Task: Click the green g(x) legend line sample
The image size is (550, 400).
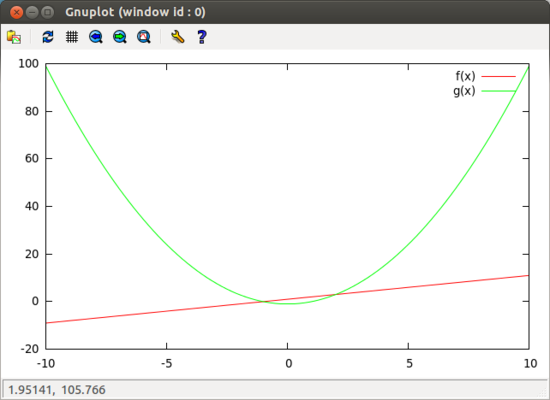Action: click(498, 91)
